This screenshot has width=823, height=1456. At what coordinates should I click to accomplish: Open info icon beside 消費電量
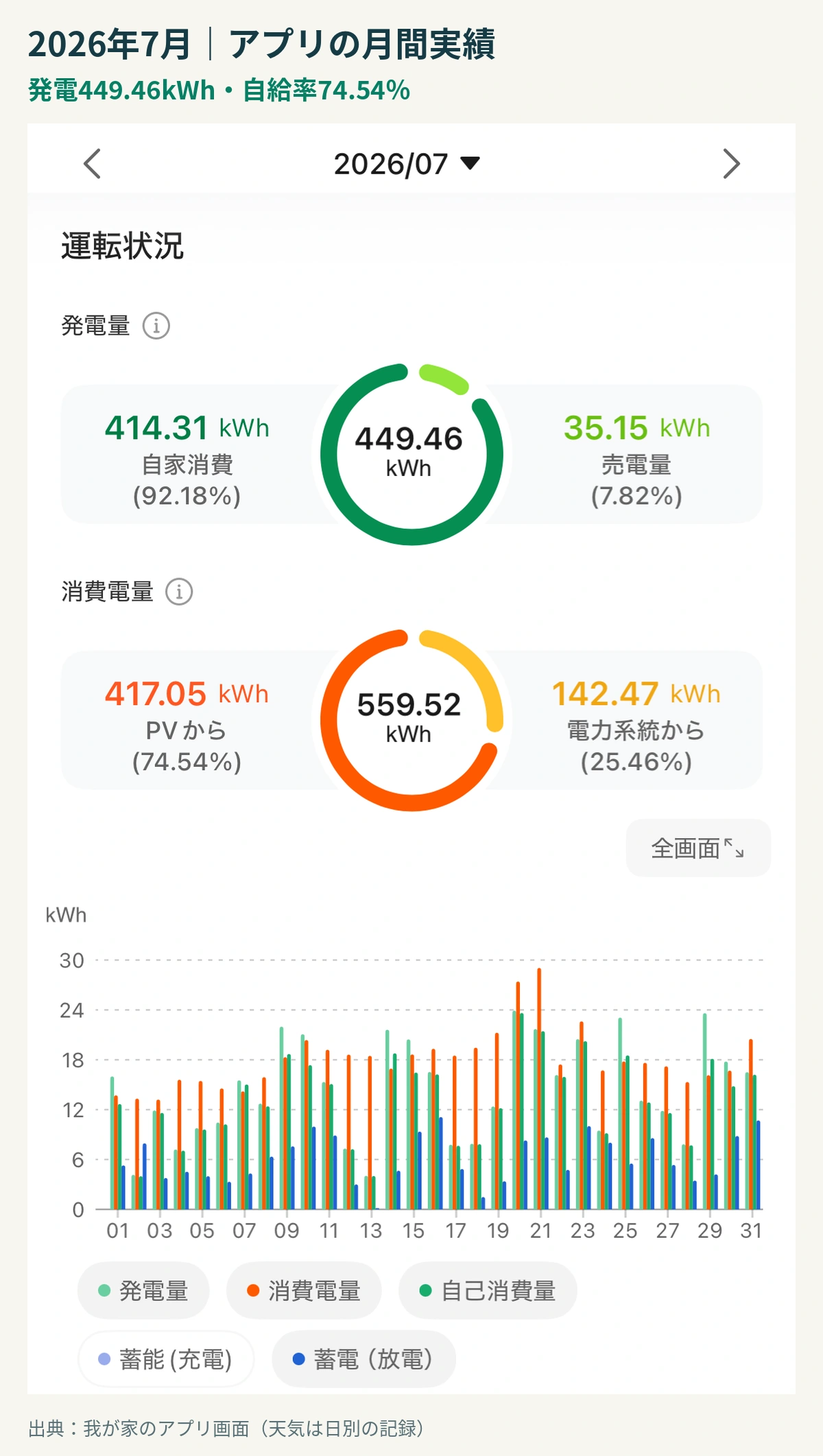tap(180, 591)
